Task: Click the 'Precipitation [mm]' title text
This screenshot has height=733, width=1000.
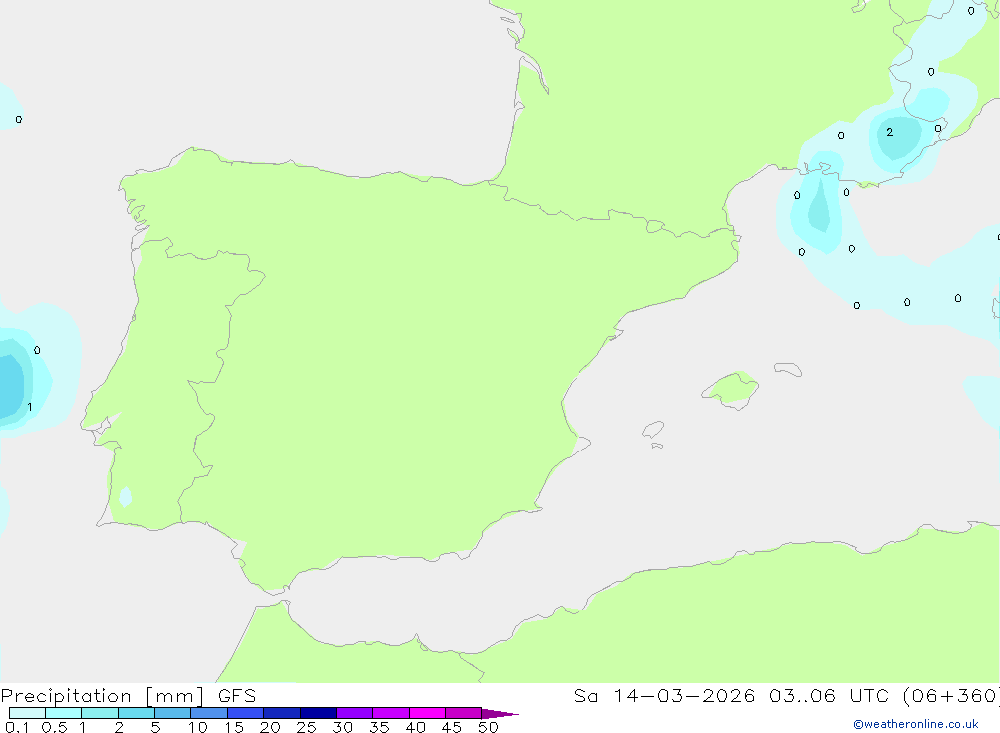Action: [102, 696]
